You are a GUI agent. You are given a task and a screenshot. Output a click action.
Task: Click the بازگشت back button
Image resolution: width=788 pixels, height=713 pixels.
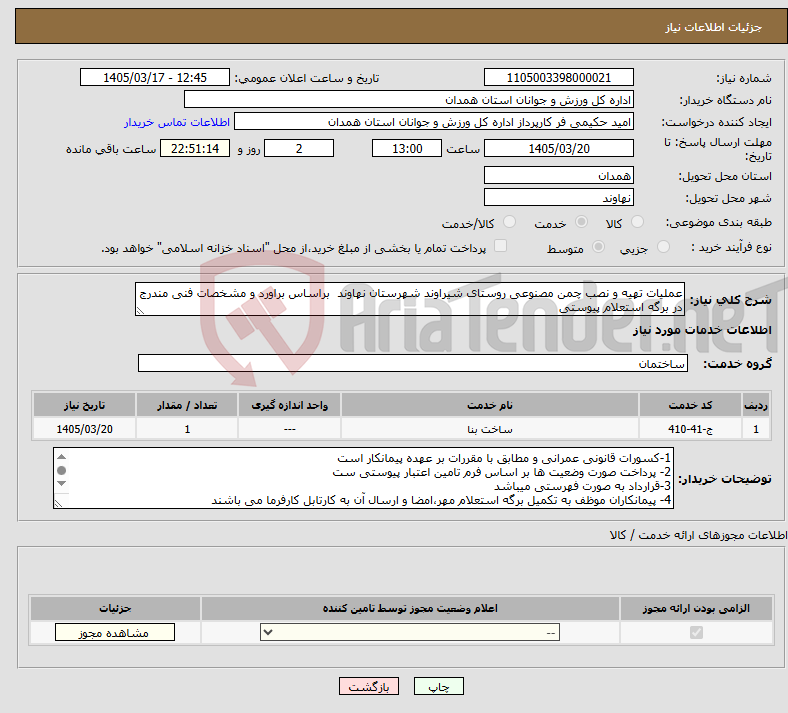(x=369, y=686)
